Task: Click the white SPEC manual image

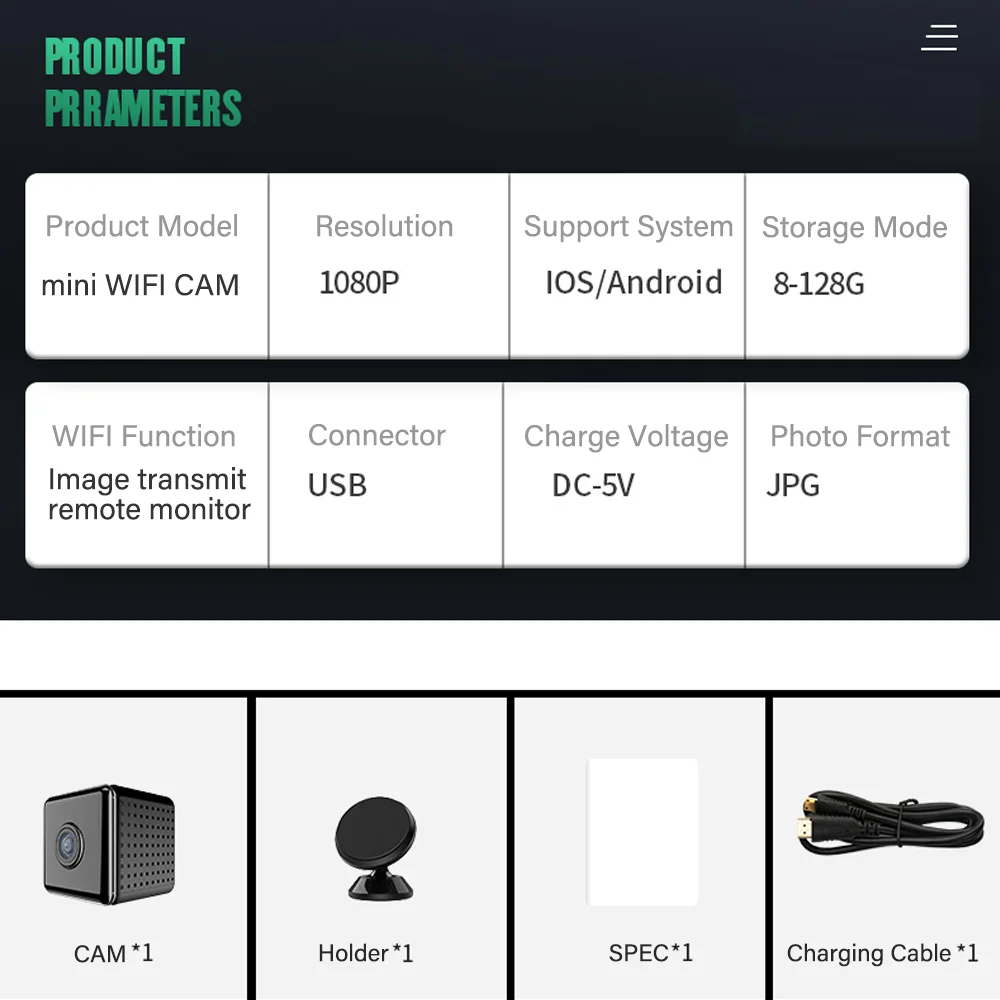Action: [x=642, y=832]
